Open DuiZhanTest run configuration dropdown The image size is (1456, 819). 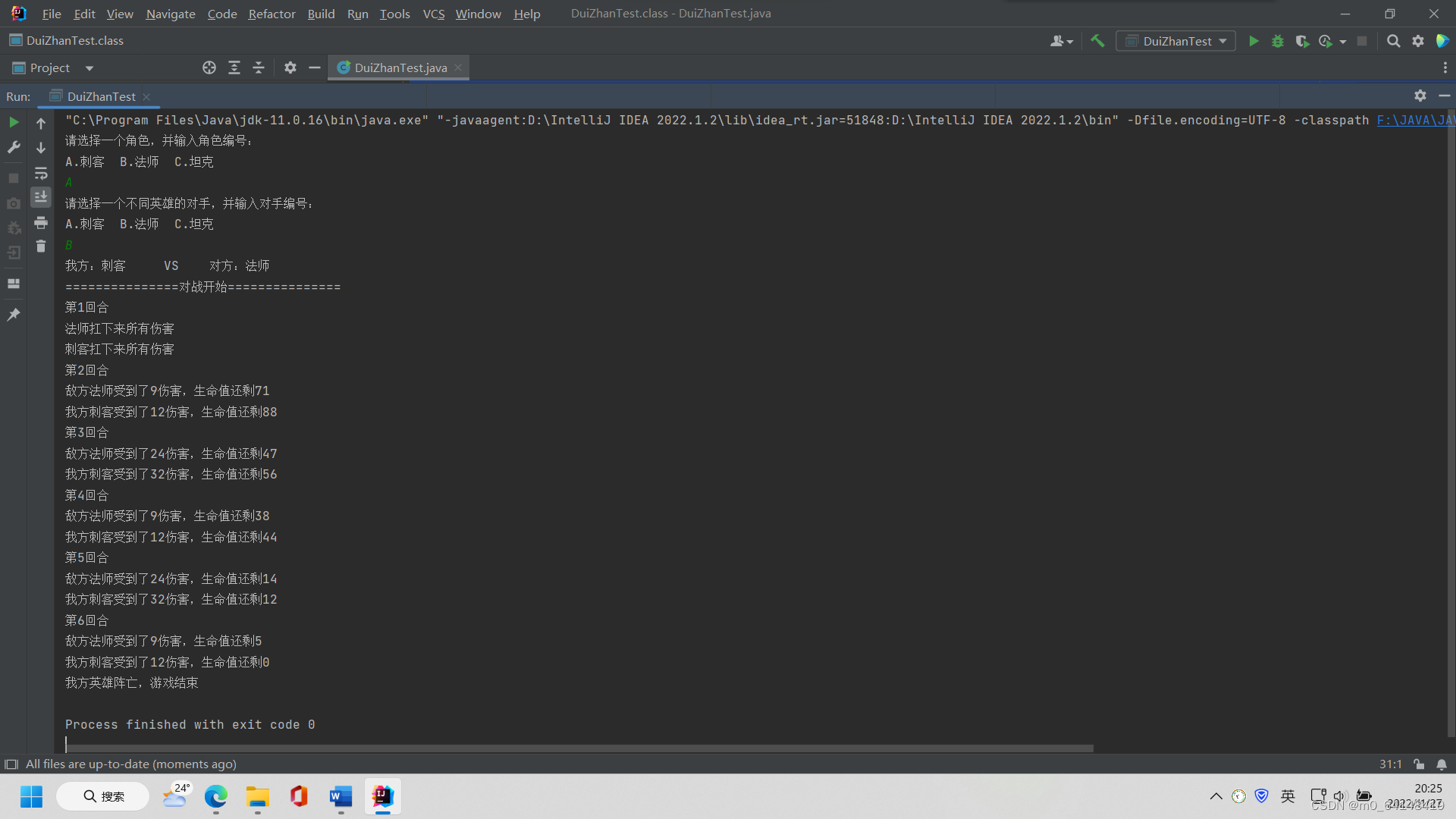(1176, 41)
